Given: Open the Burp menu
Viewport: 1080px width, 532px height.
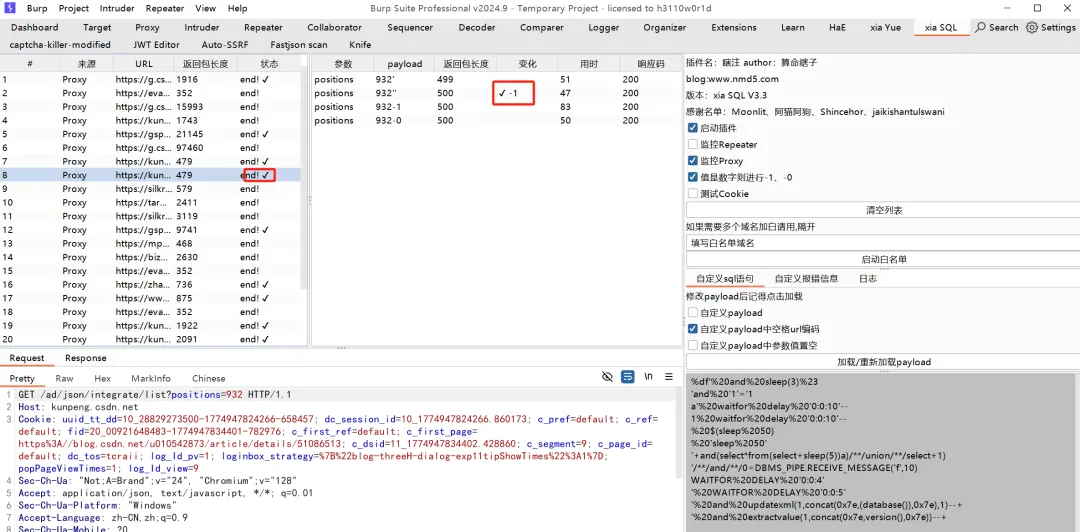Looking at the screenshot, I should click(37, 9).
